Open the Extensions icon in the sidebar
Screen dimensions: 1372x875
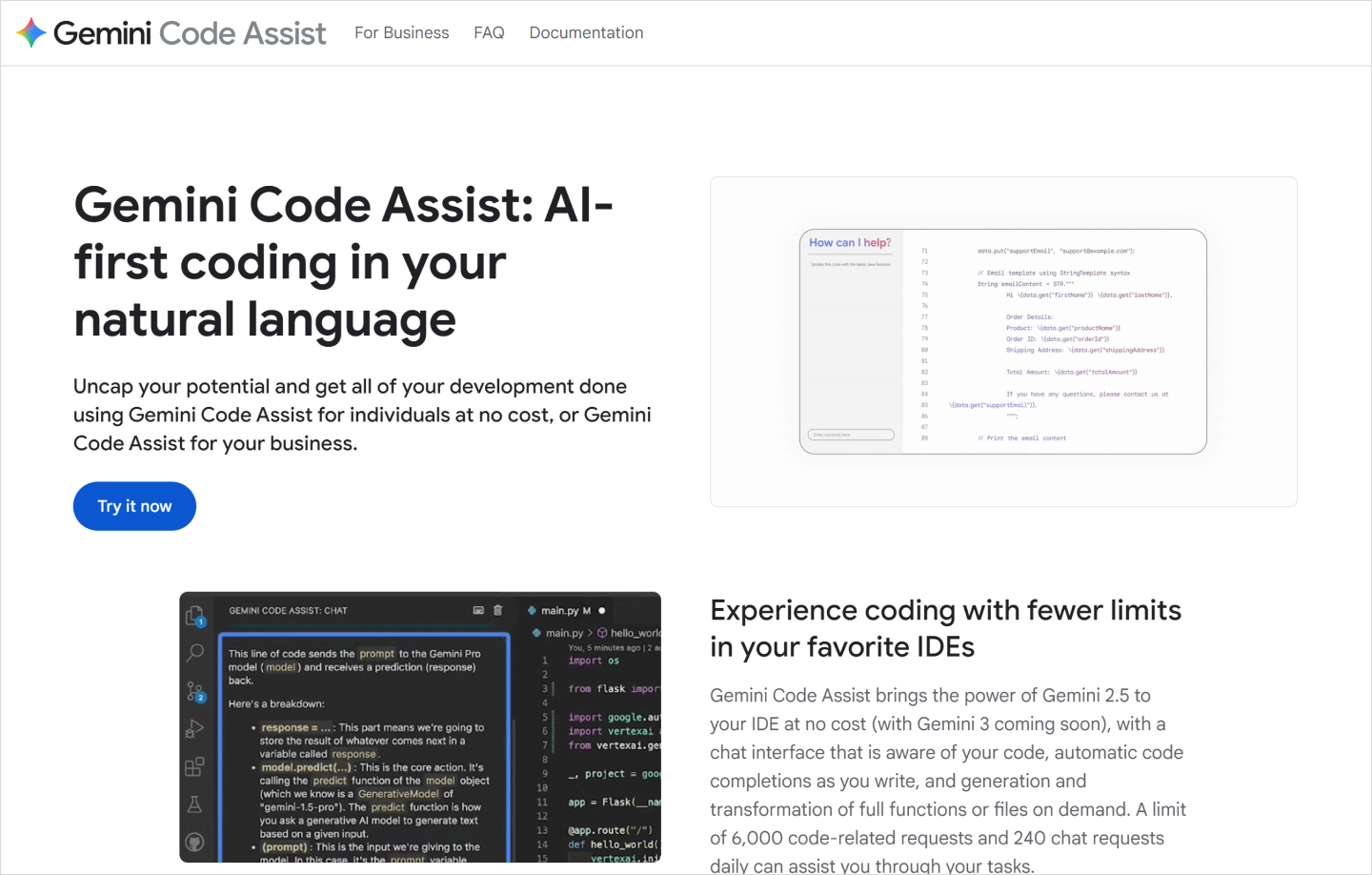click(x=193, y=767)
